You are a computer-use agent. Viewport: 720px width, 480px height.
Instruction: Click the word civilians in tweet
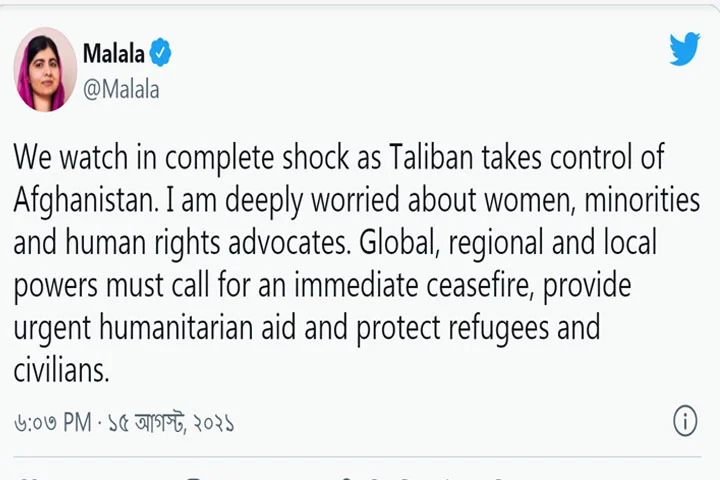pyautogui.click(x=60, y=371)
